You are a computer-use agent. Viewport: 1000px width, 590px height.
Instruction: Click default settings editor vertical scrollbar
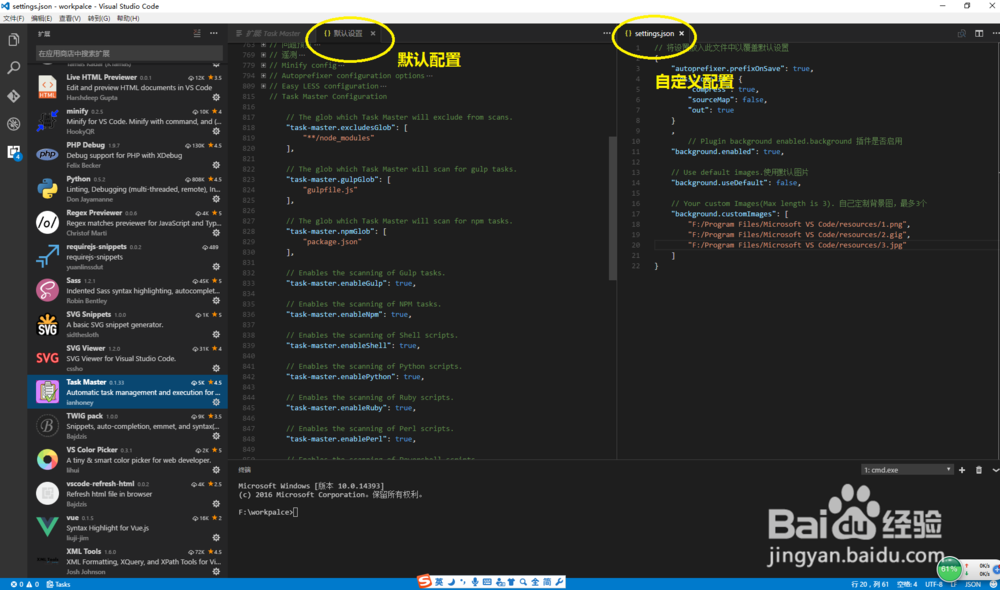pos(613,208)
